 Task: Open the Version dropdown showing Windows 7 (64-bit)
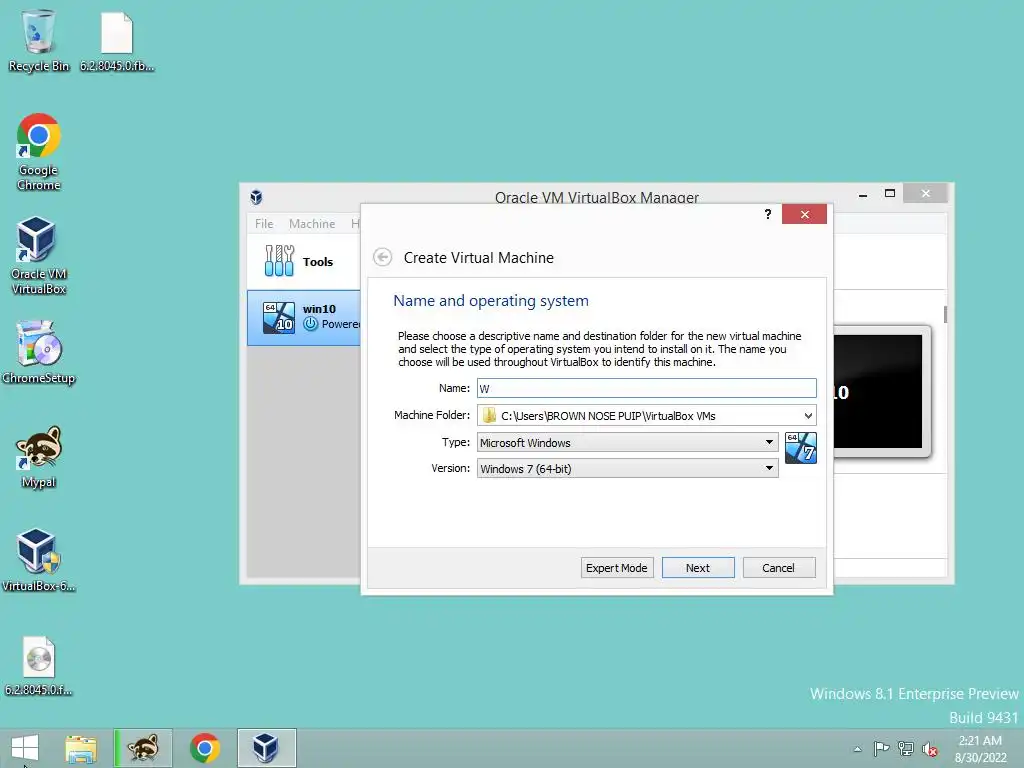[628, 468]
